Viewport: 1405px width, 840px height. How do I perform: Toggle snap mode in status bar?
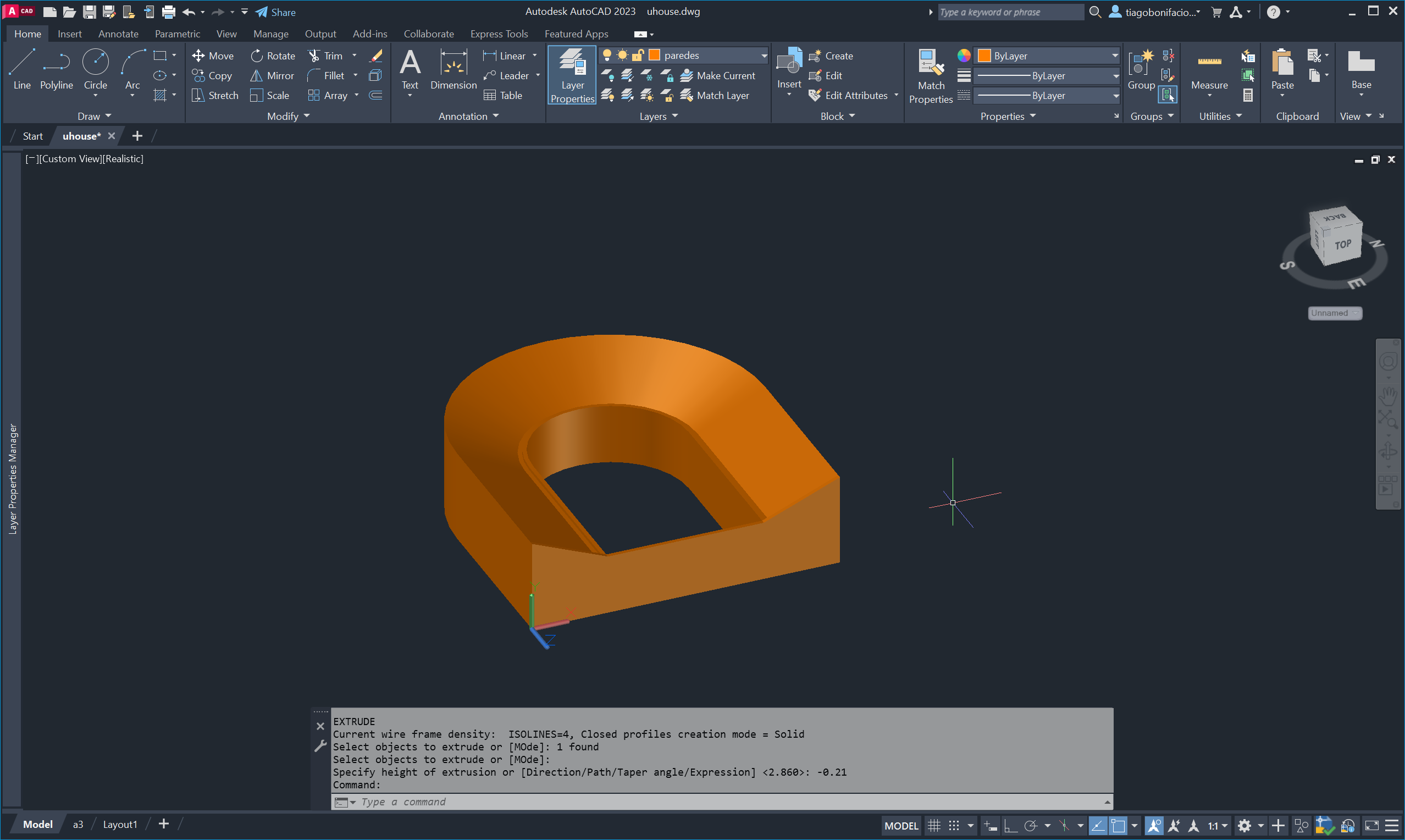pos(954,825)
